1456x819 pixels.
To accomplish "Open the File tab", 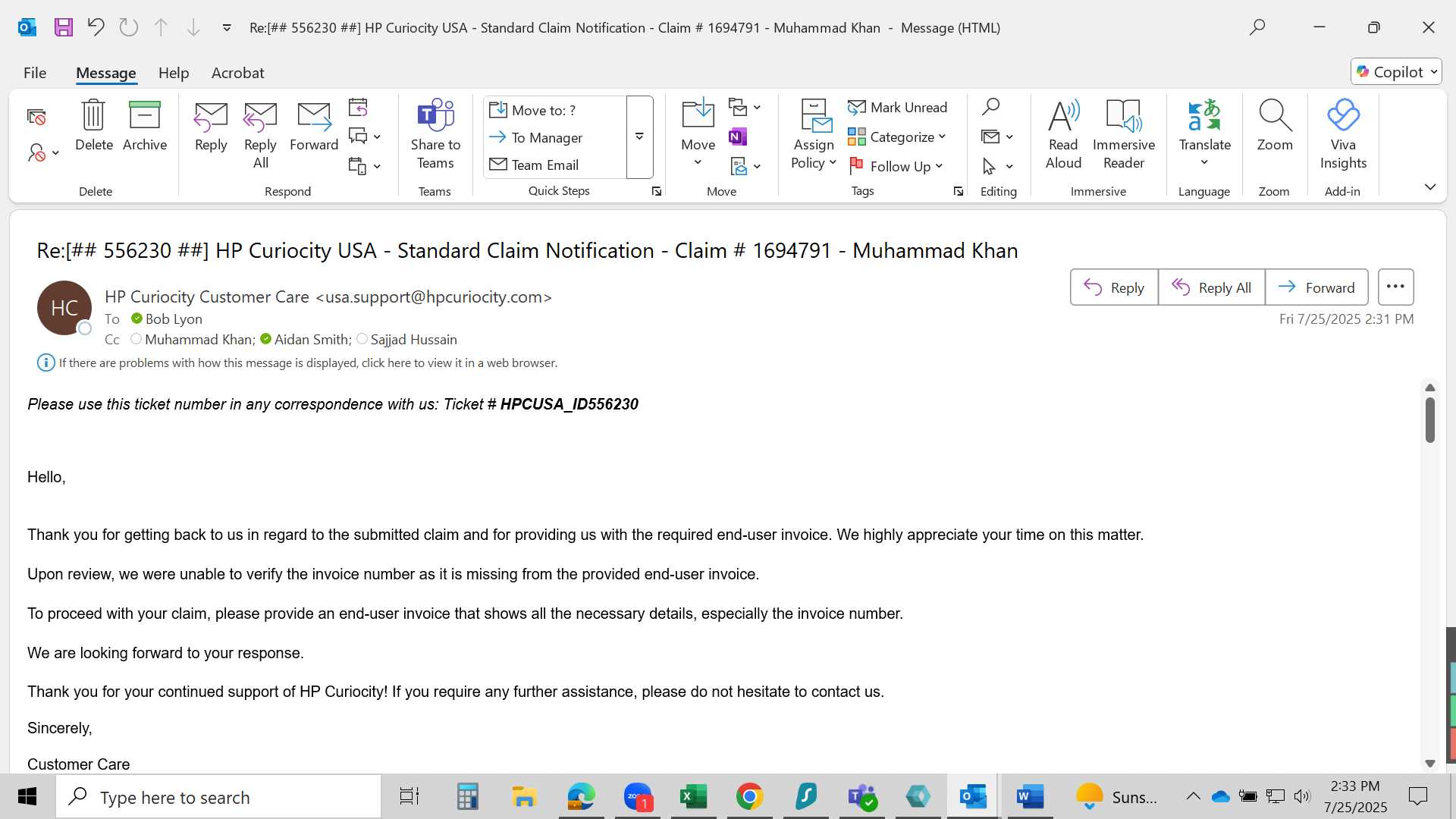I will click(35, 73).
